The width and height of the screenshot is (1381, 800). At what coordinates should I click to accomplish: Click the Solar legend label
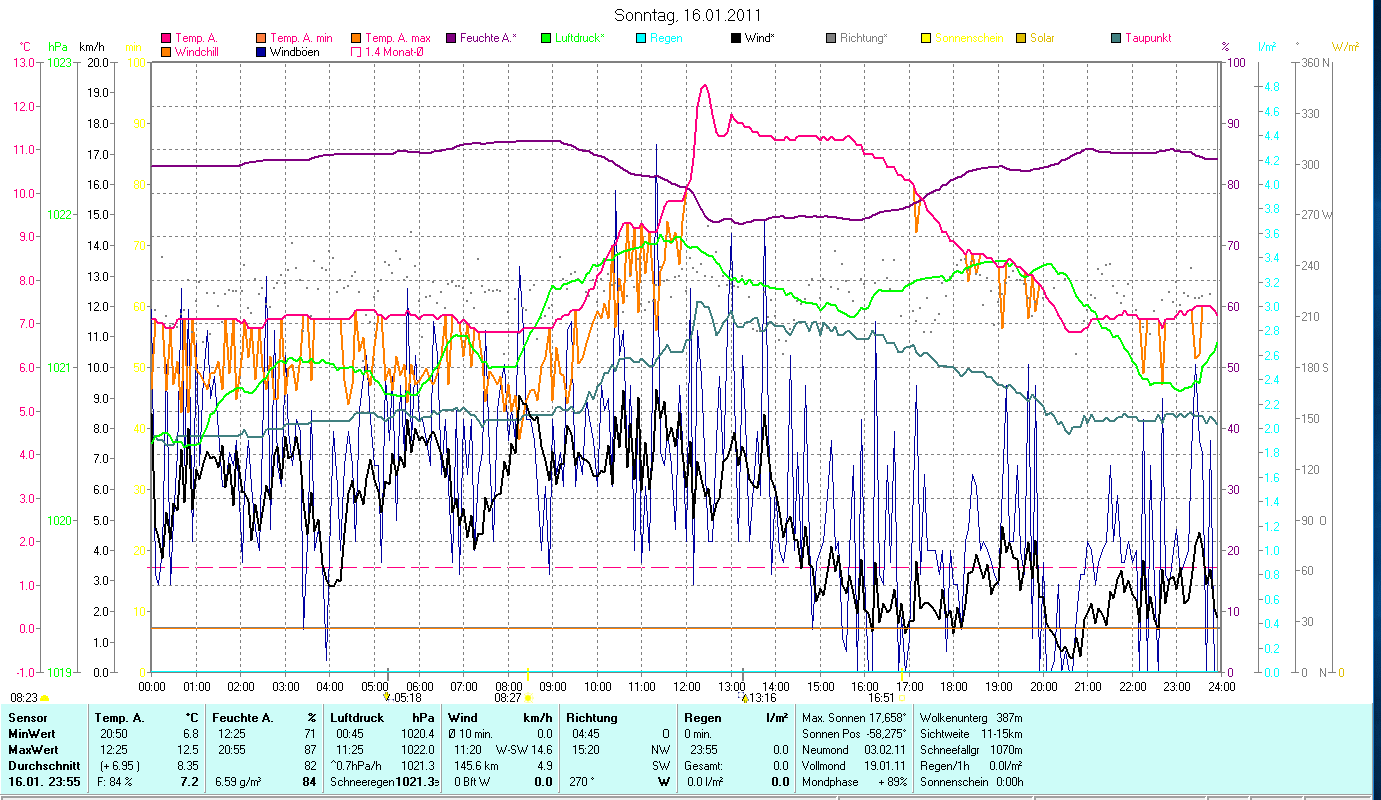pos(1043,38)
